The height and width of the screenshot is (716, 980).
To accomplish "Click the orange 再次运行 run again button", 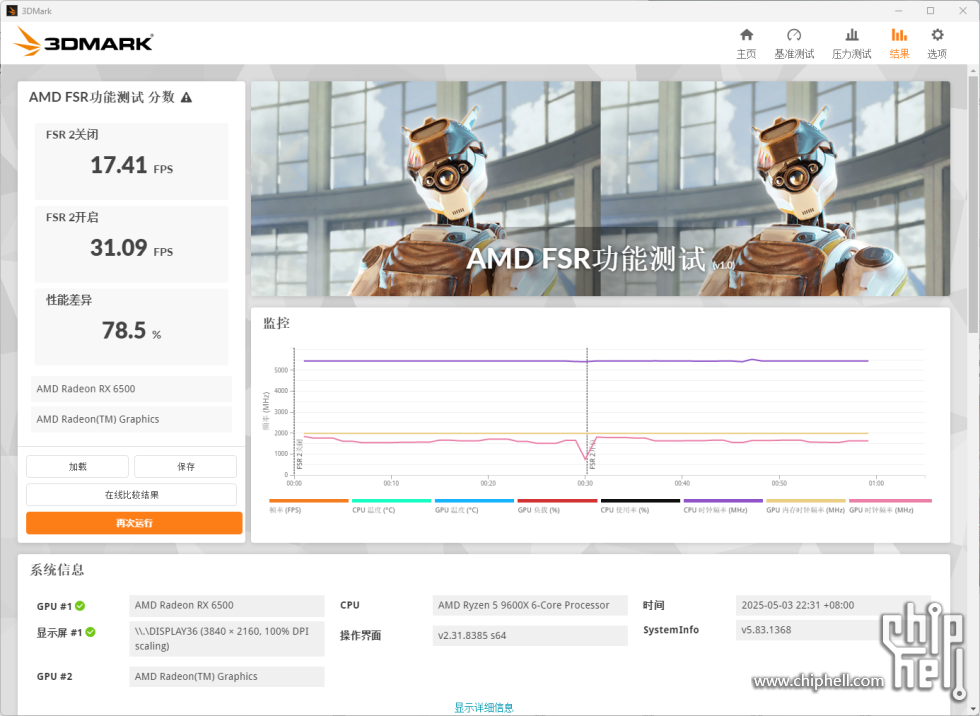I will [x=134, y=523].
